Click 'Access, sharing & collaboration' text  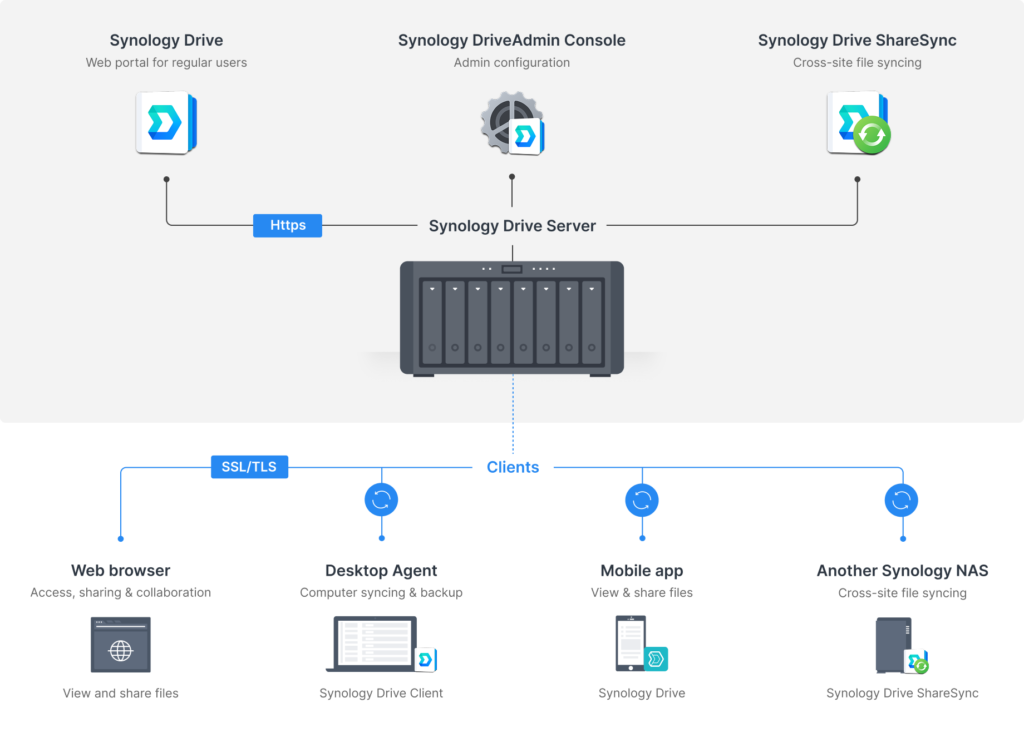(x=121, y=593)
